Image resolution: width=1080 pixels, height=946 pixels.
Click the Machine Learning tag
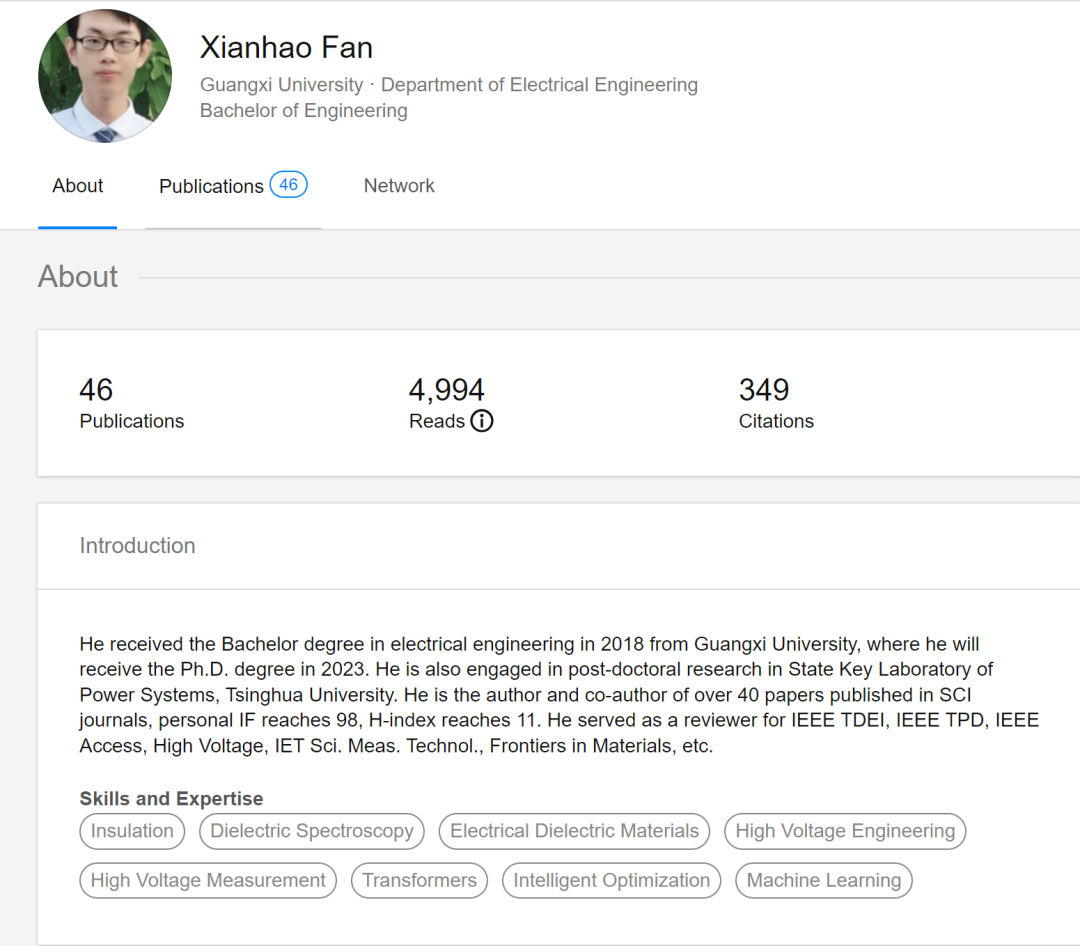pos(823,881)
